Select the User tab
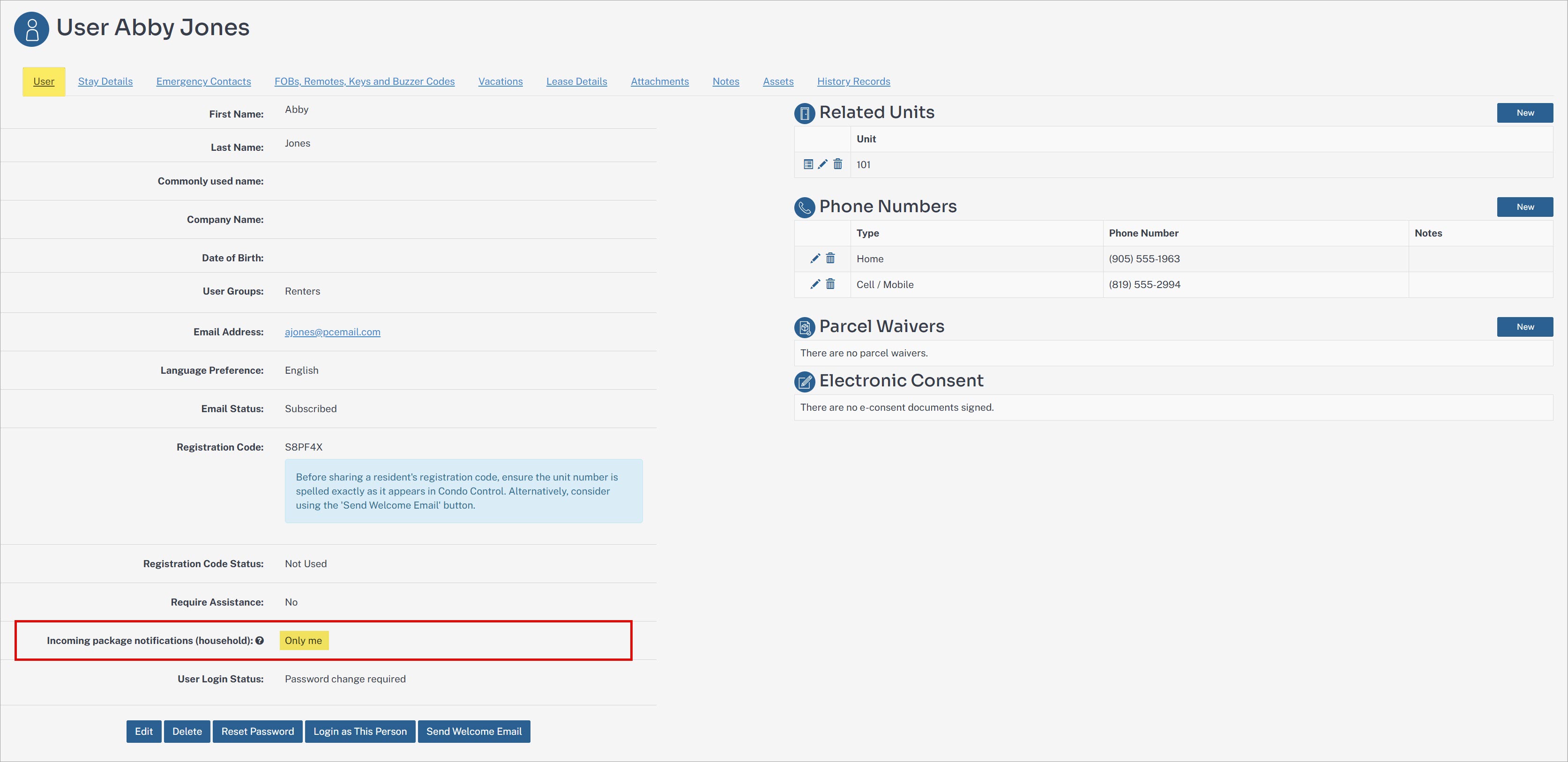1568x762 pixels. tap(44, 81)
